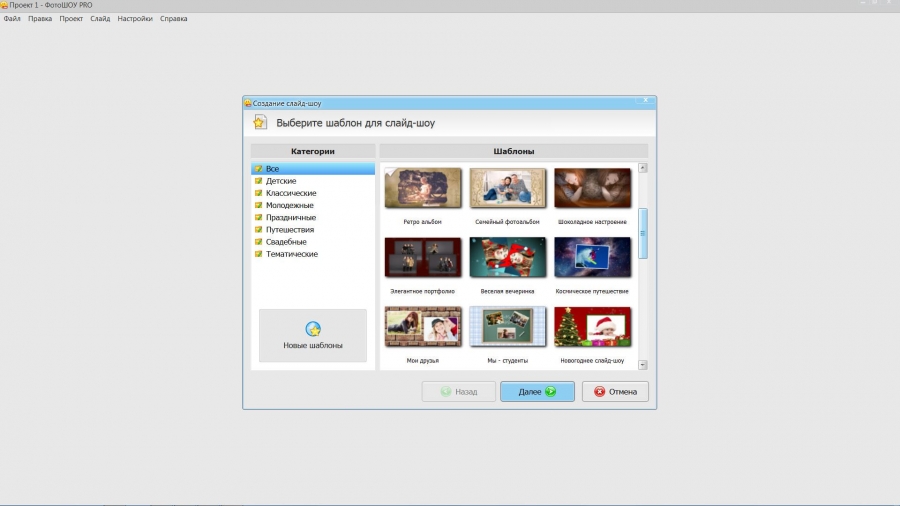The height and width of the screenshot is (506, 900).
Task: Click the checkmark icon next to Детские
Action: [258, 181]
